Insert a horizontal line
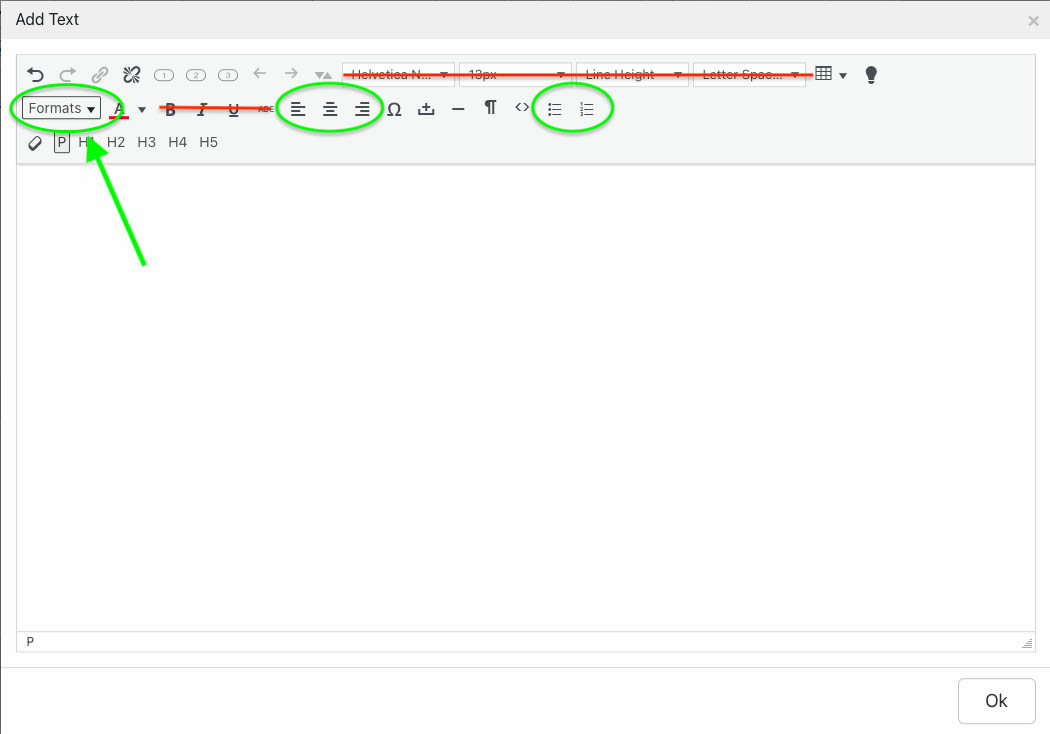 tap(458, 109)
